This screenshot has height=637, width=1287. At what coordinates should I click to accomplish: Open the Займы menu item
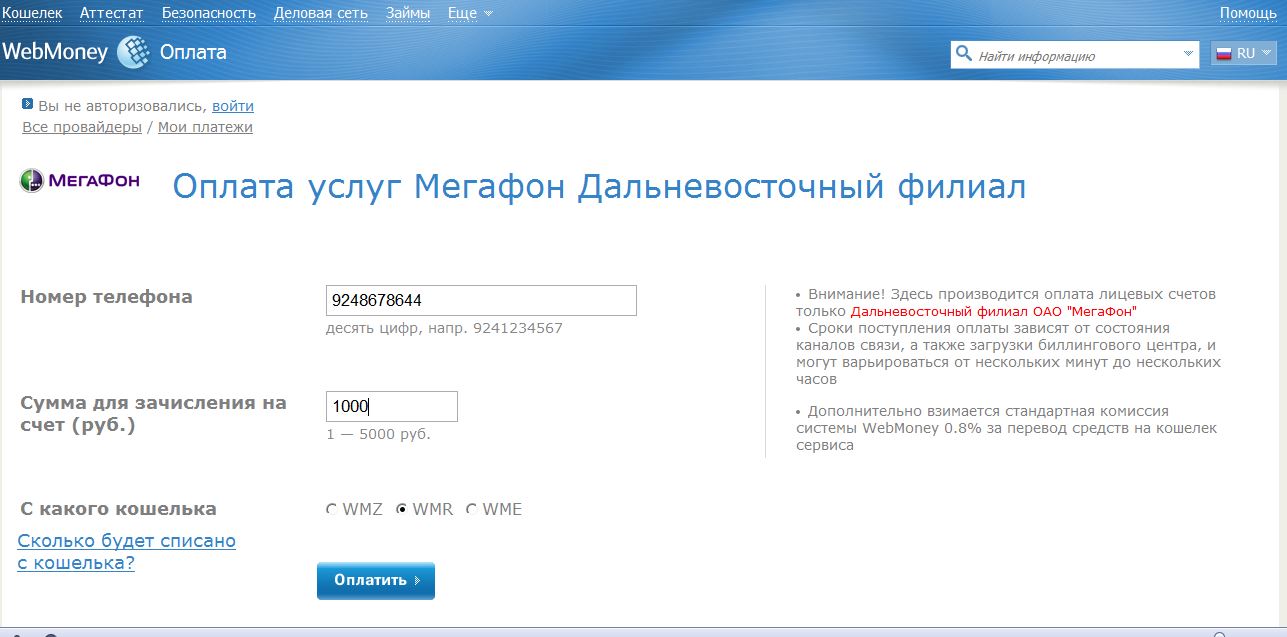[x=408, y=13]
